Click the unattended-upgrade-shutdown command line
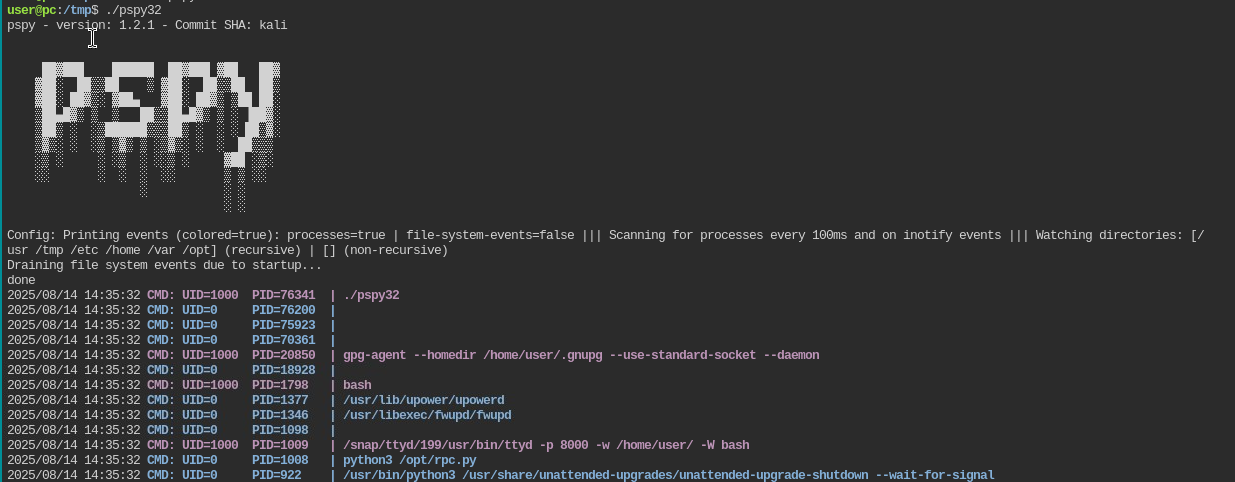This screenshot has width=1235, height=482. [668, 475]
